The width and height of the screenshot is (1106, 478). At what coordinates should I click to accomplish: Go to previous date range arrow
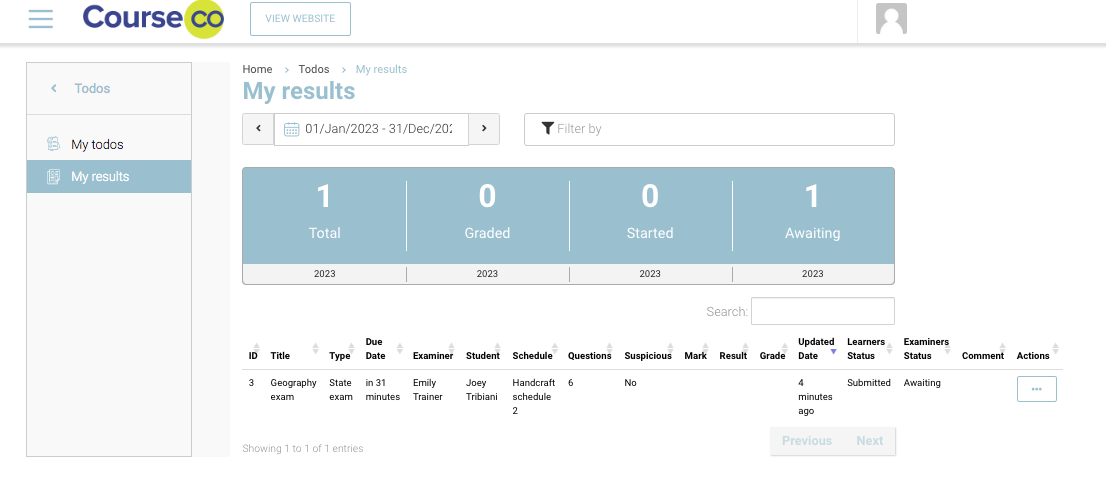(258, 129)
